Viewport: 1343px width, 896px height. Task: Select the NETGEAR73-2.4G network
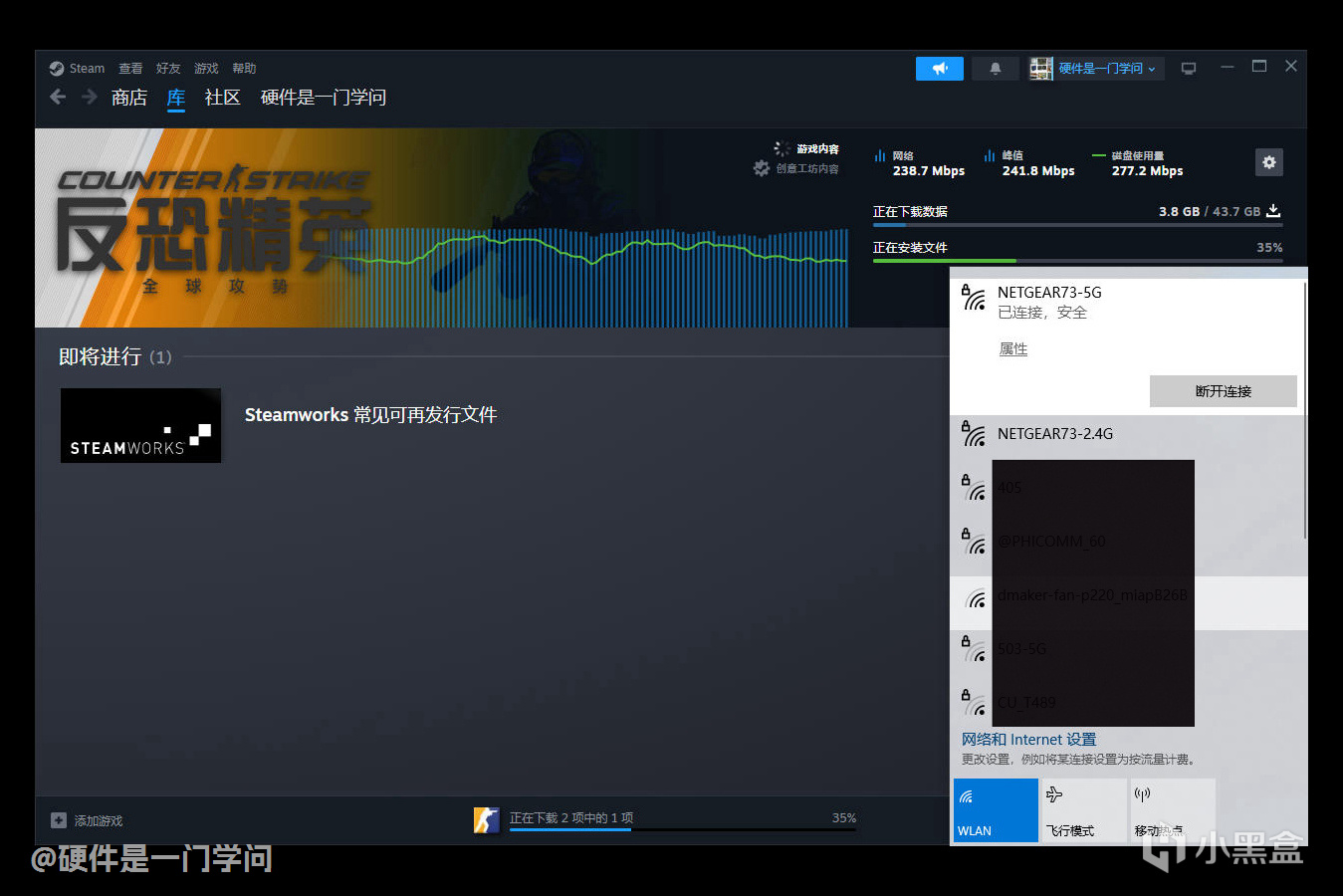1126,434
